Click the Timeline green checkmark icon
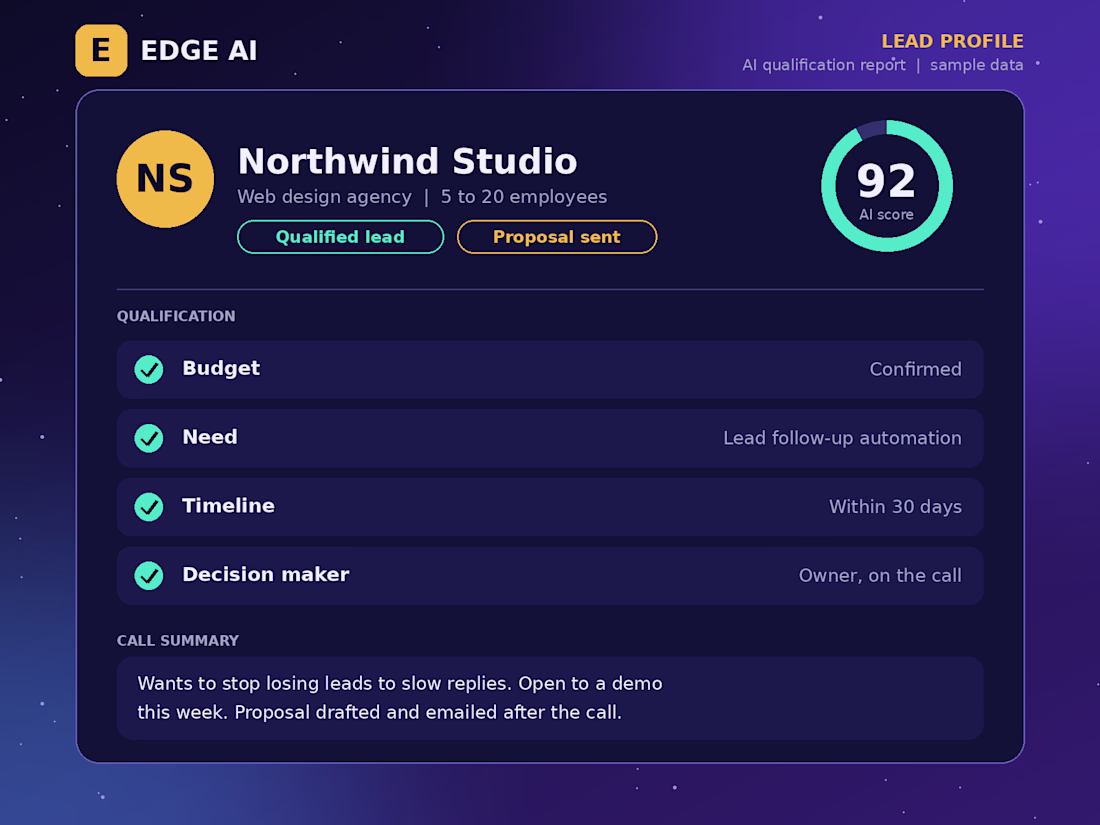The width and height of the screenshot is (1100, 825). tap(149, 507)
